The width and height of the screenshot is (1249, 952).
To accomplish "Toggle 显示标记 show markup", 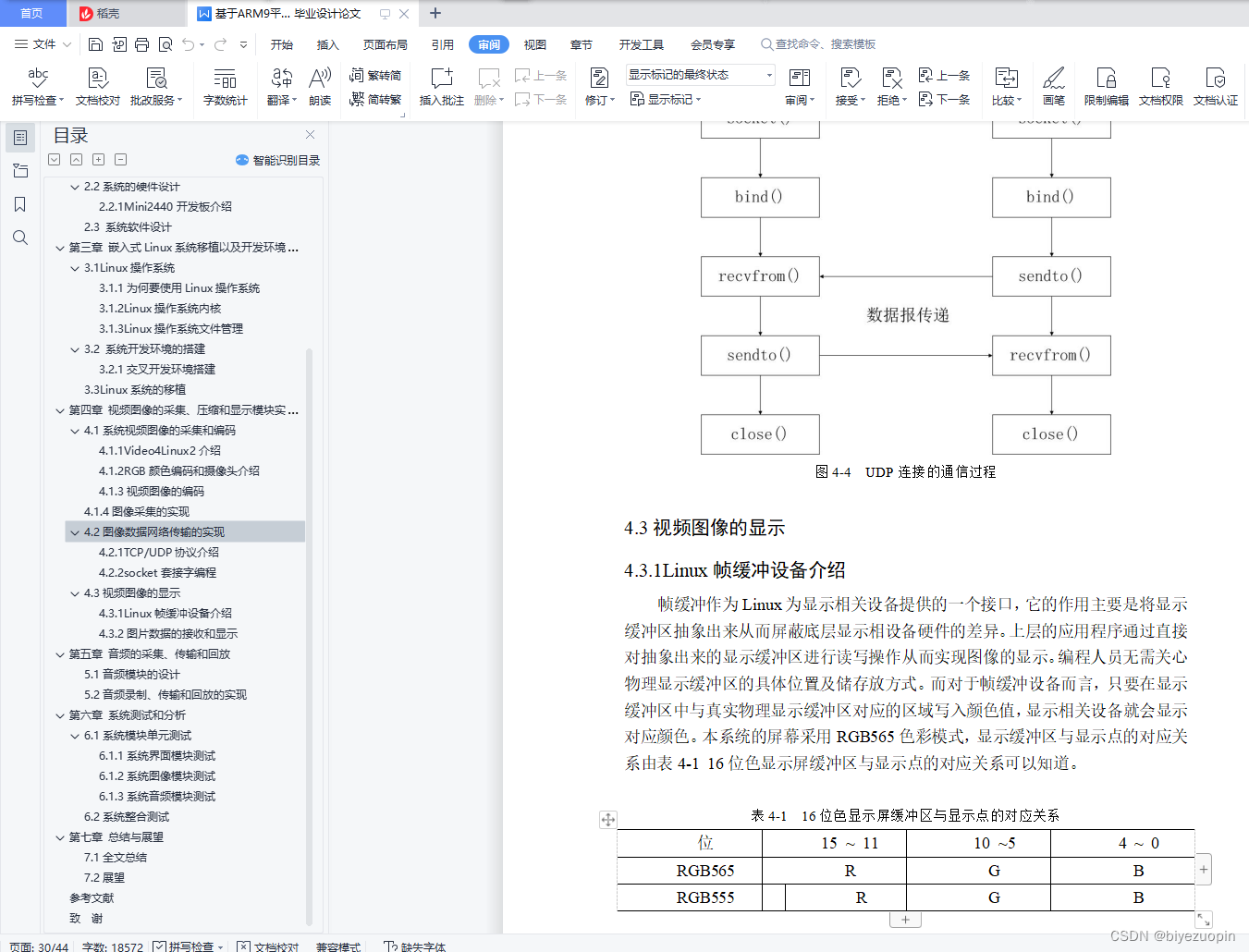I will (666, 99).
